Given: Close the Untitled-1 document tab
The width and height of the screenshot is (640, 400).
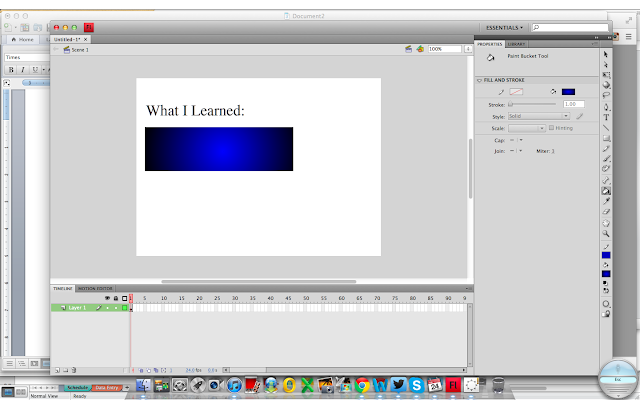Looking at the screenshot, I should click(86, 40).
